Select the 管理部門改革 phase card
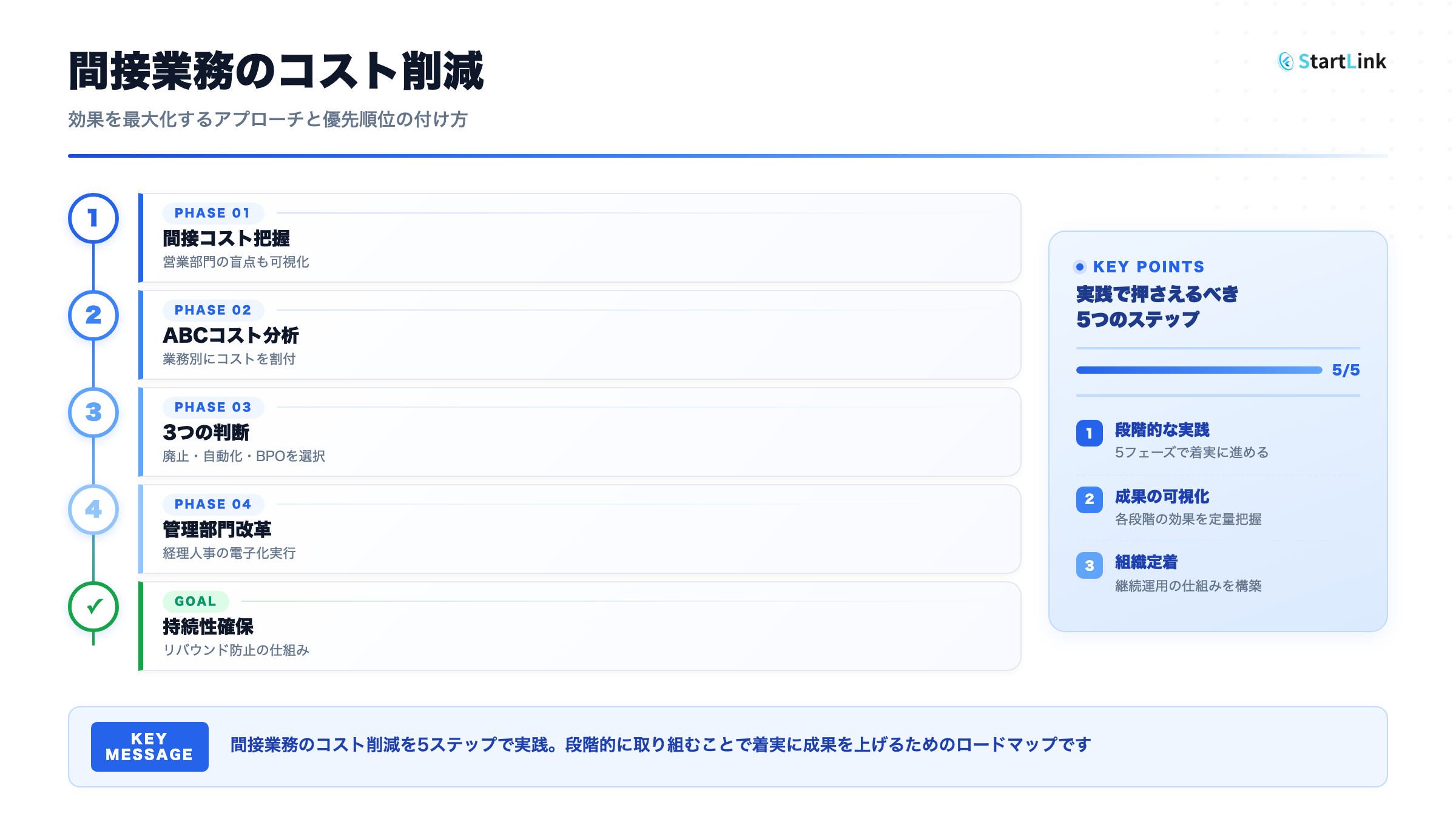Screen dimensions: 1456x819 579,529
